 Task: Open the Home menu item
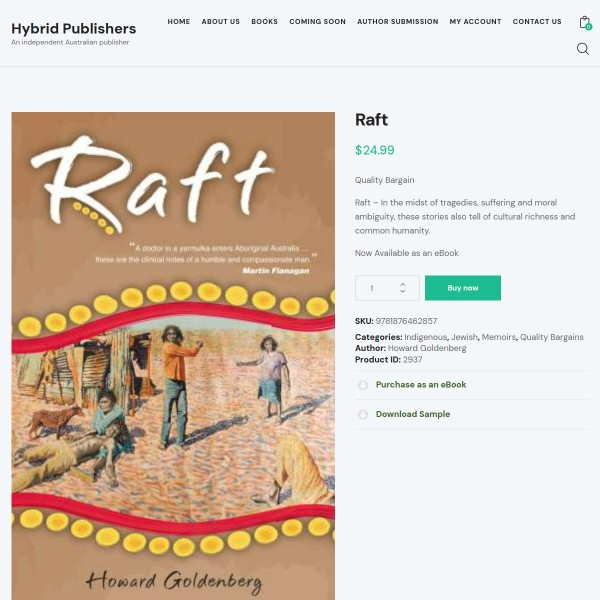pyautogui.click(x=179, y=22)
